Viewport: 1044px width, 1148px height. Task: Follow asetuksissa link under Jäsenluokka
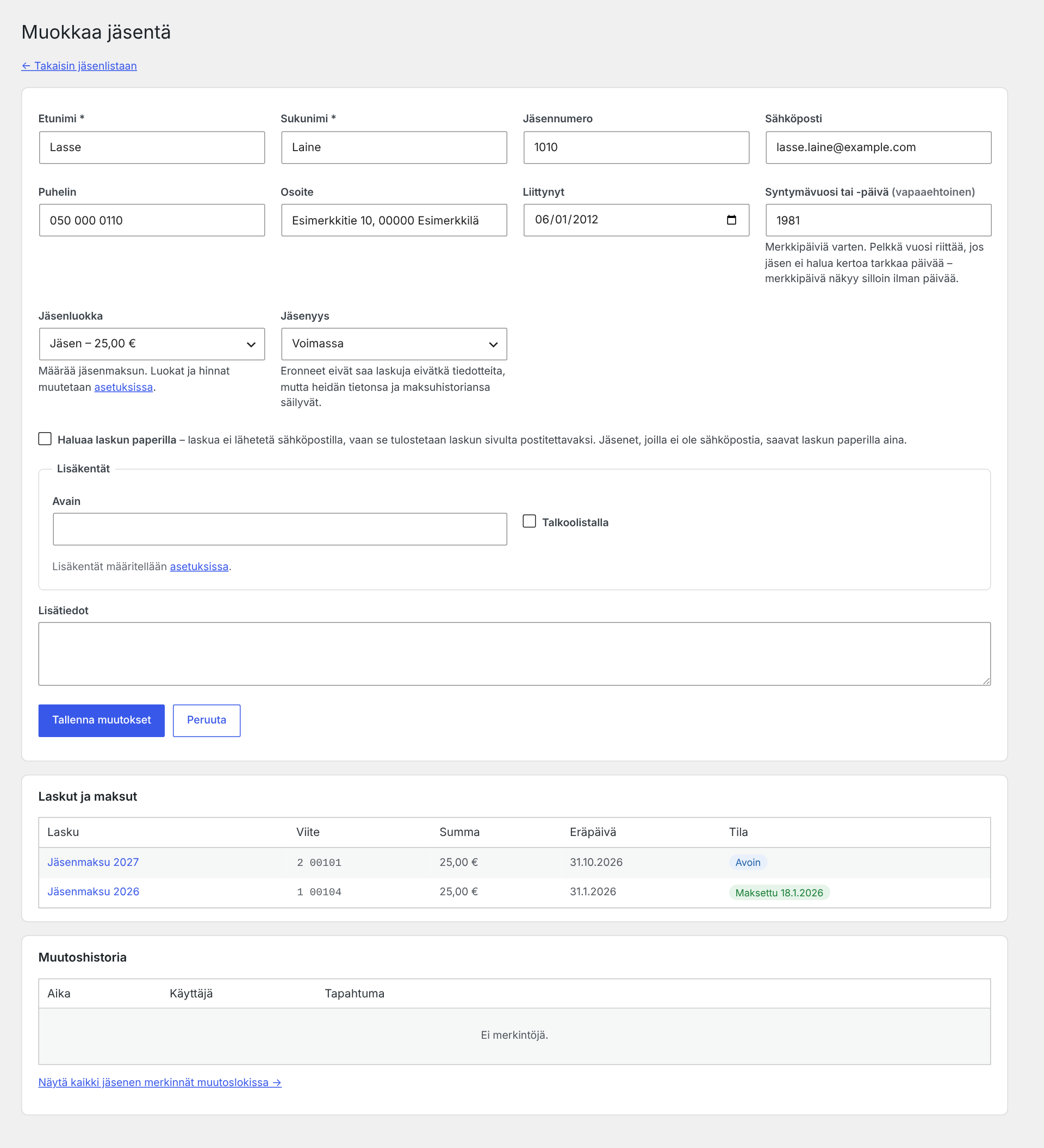[123, 387]
